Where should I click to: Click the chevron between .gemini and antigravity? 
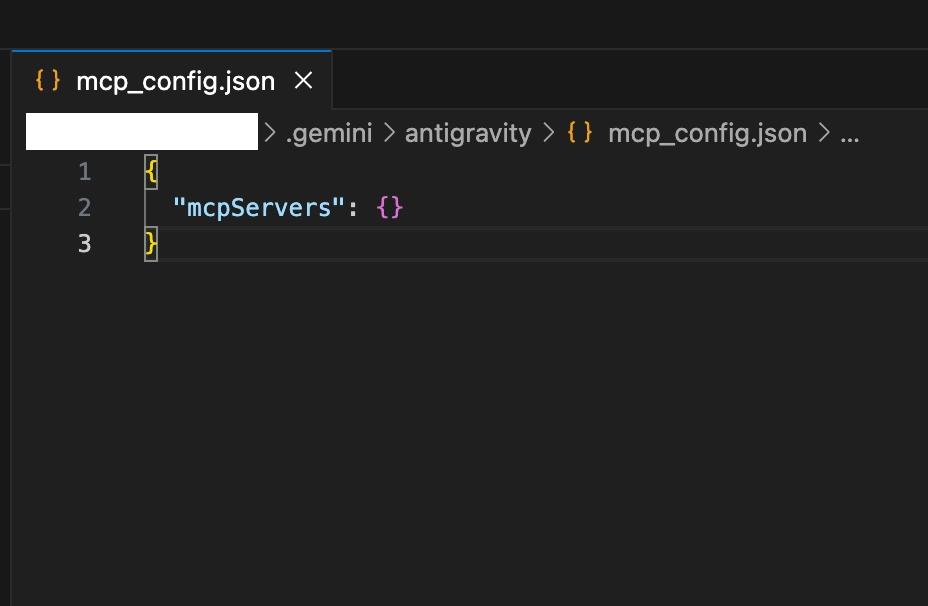[x=388, y=133]
